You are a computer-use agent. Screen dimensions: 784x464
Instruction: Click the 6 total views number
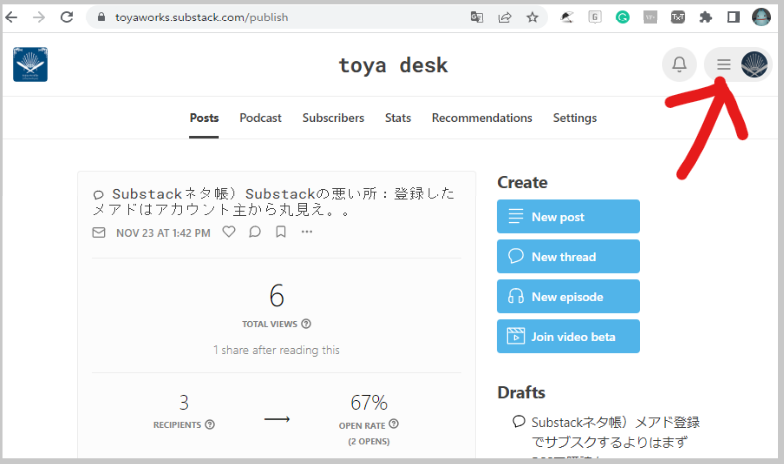tap(276, 296)
